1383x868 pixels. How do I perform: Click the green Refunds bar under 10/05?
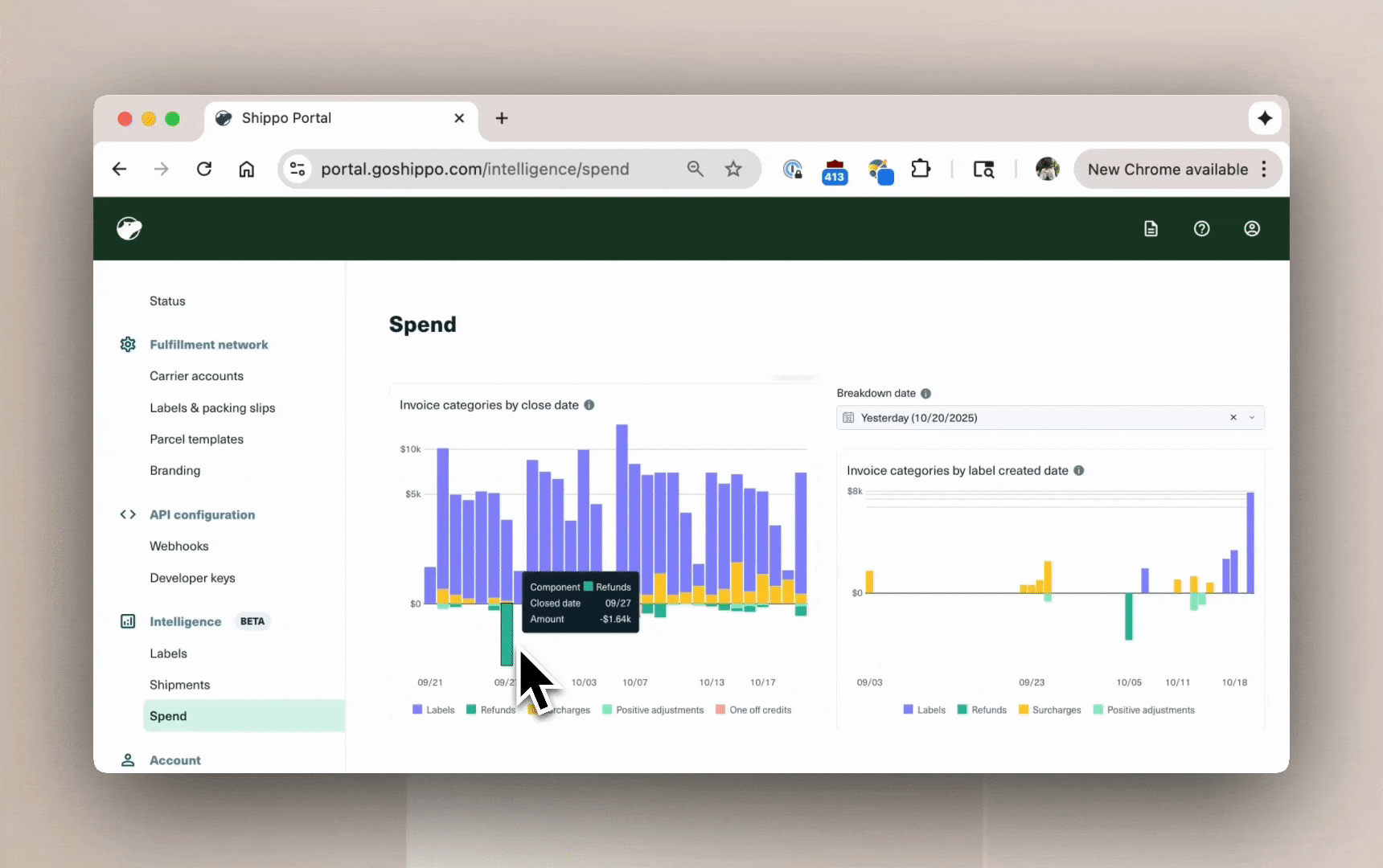click(x=1129, y=616)
